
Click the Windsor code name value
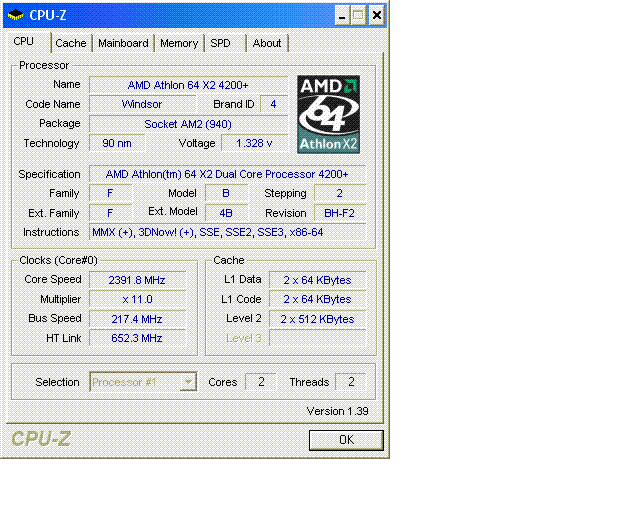(142, 104)
